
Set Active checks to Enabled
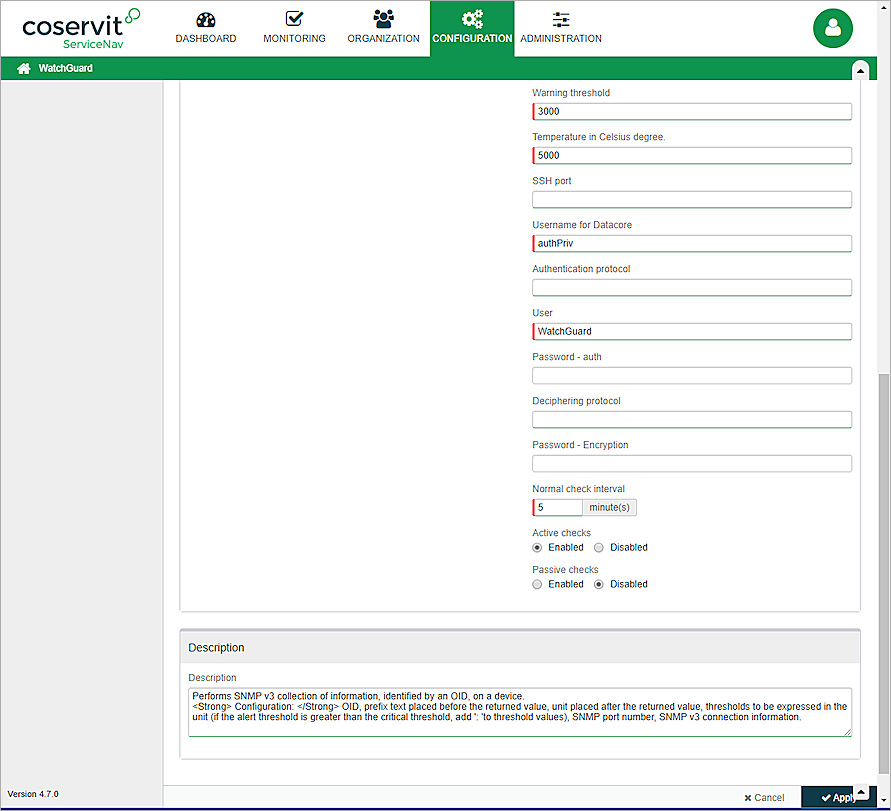538,548
